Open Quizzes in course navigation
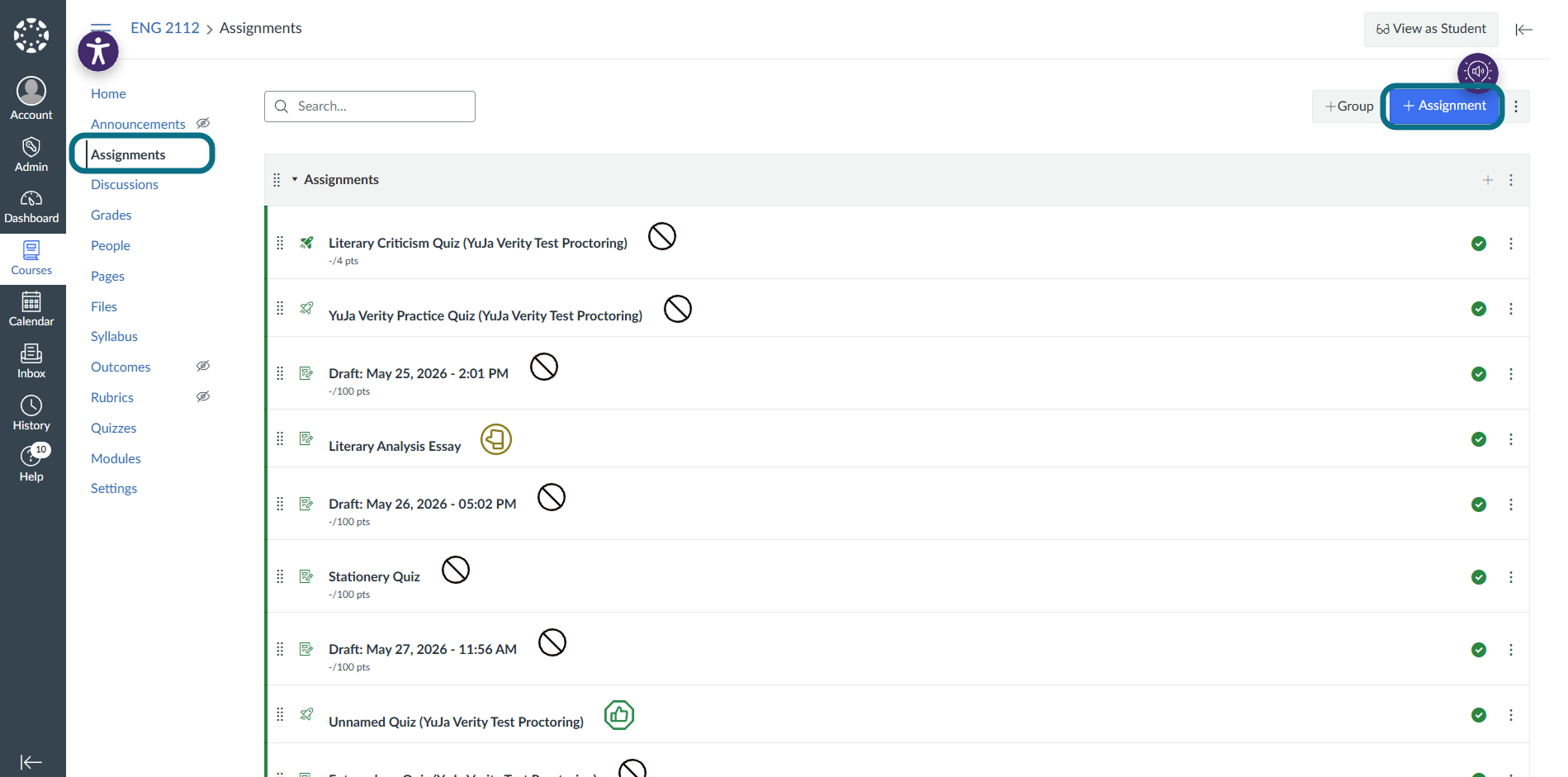 (x=114, y=429)
